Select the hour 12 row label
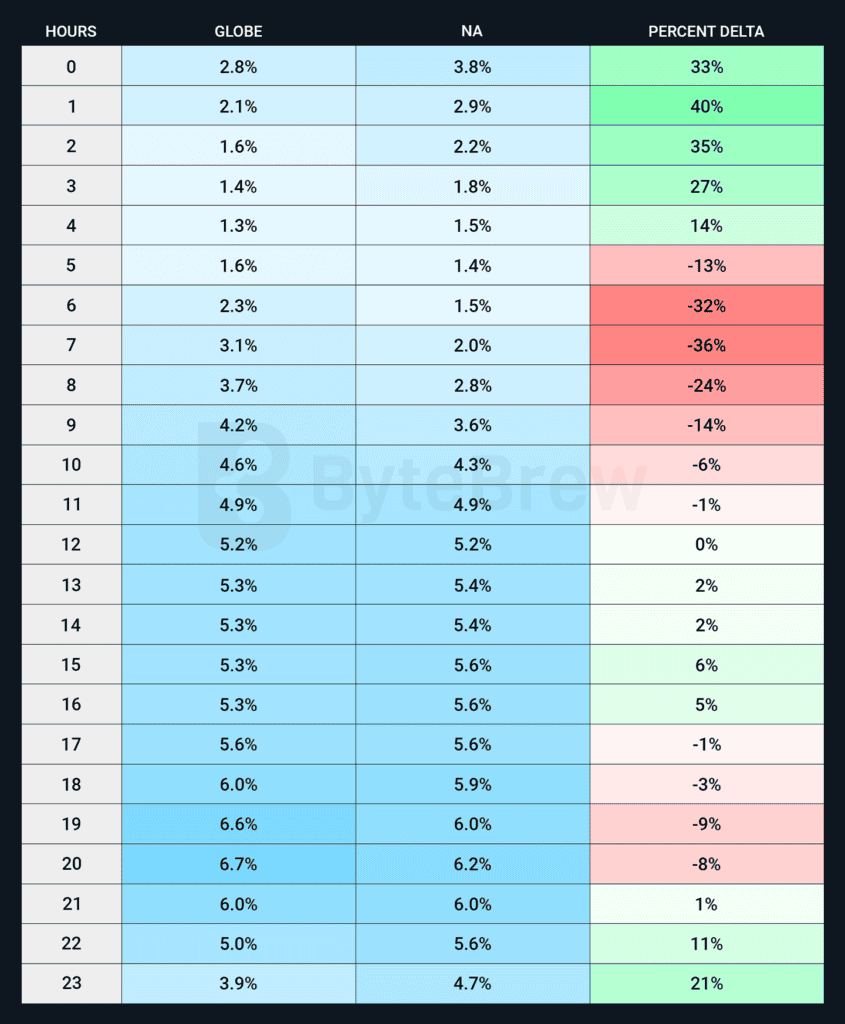This screenshot has height=1024, width=845. click(71, 545)
